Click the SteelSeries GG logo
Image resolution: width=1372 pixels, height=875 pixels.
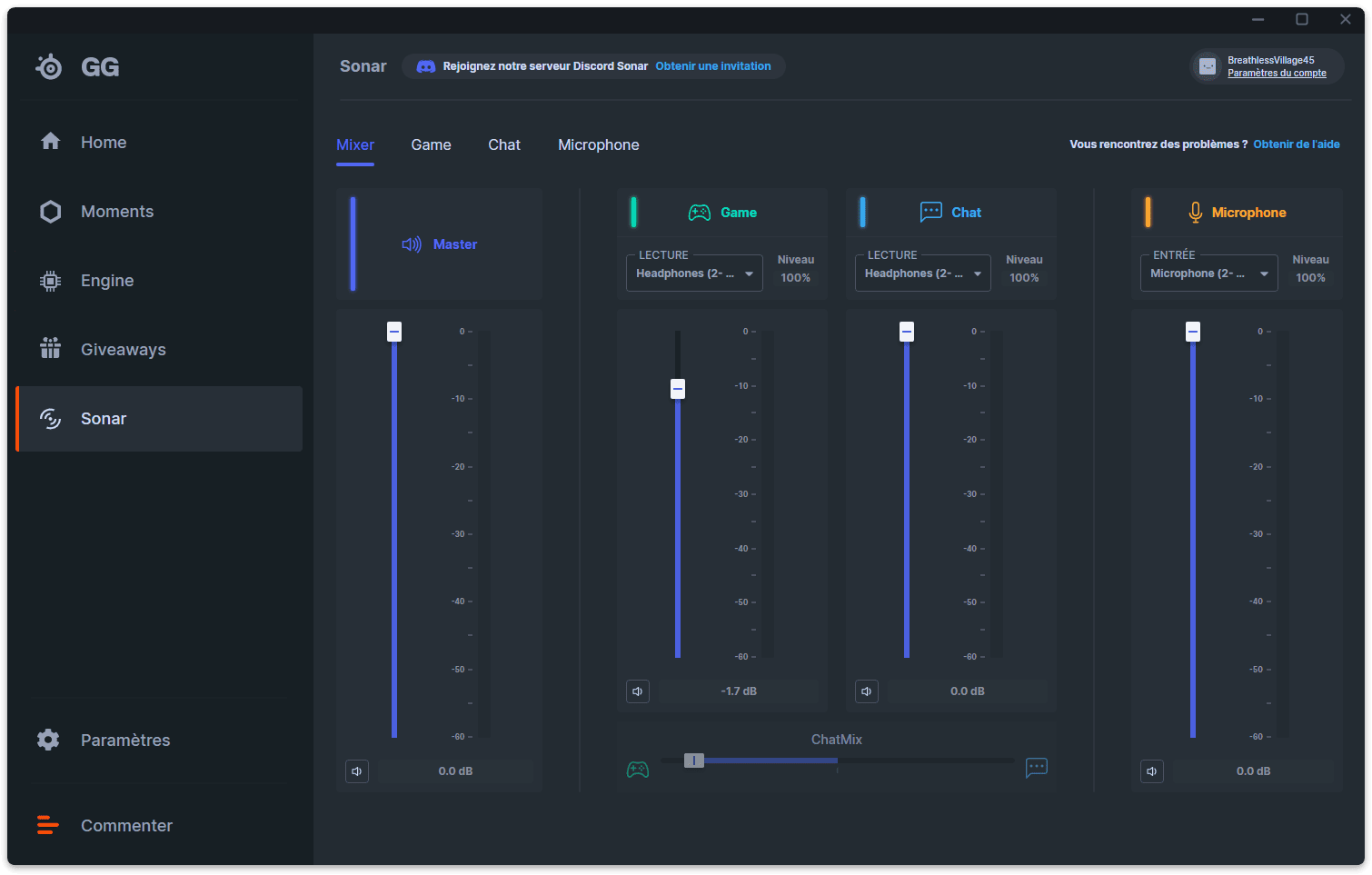pos(77,66)
